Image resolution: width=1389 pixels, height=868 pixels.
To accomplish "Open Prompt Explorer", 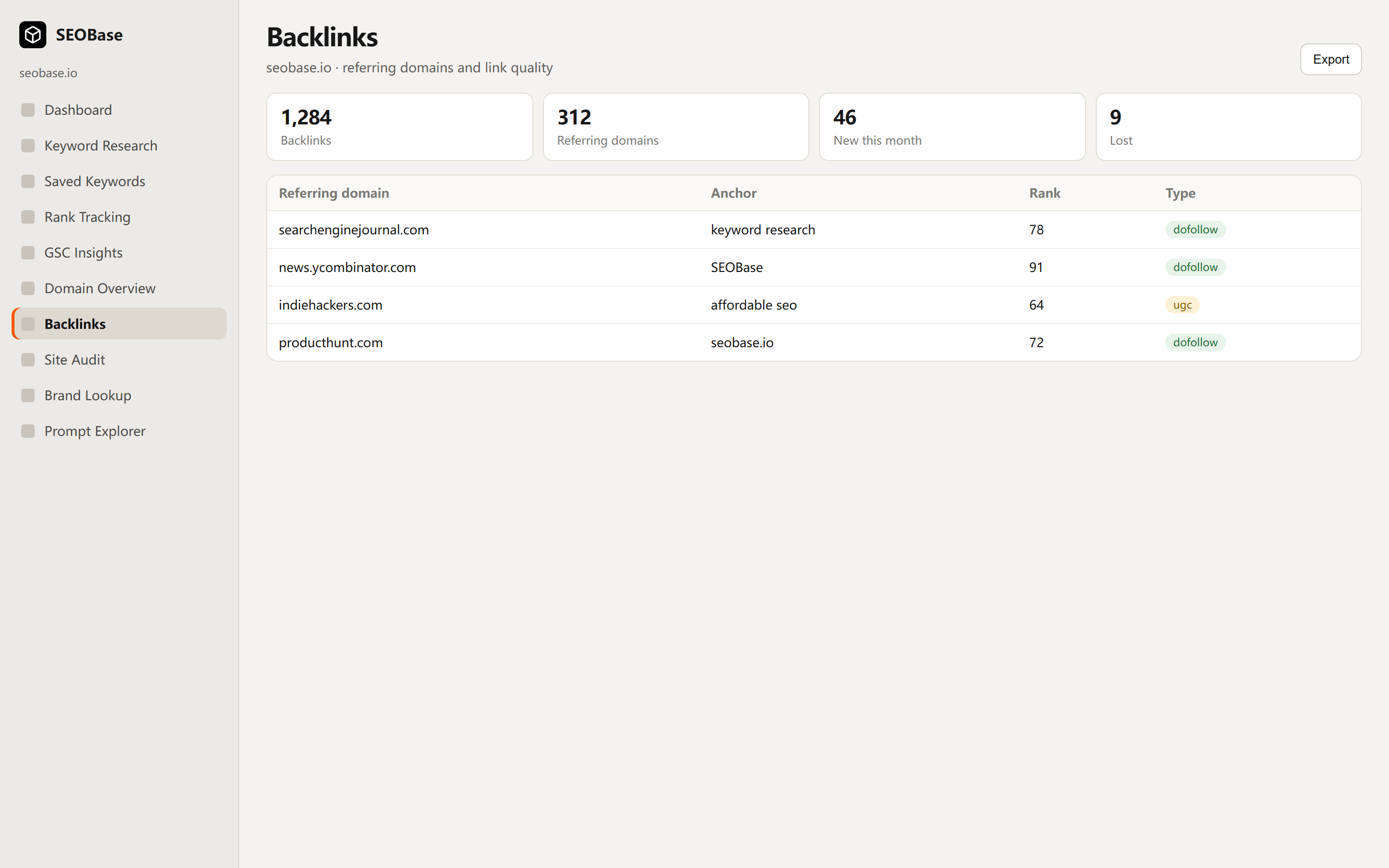I will [x=120, y=431].
